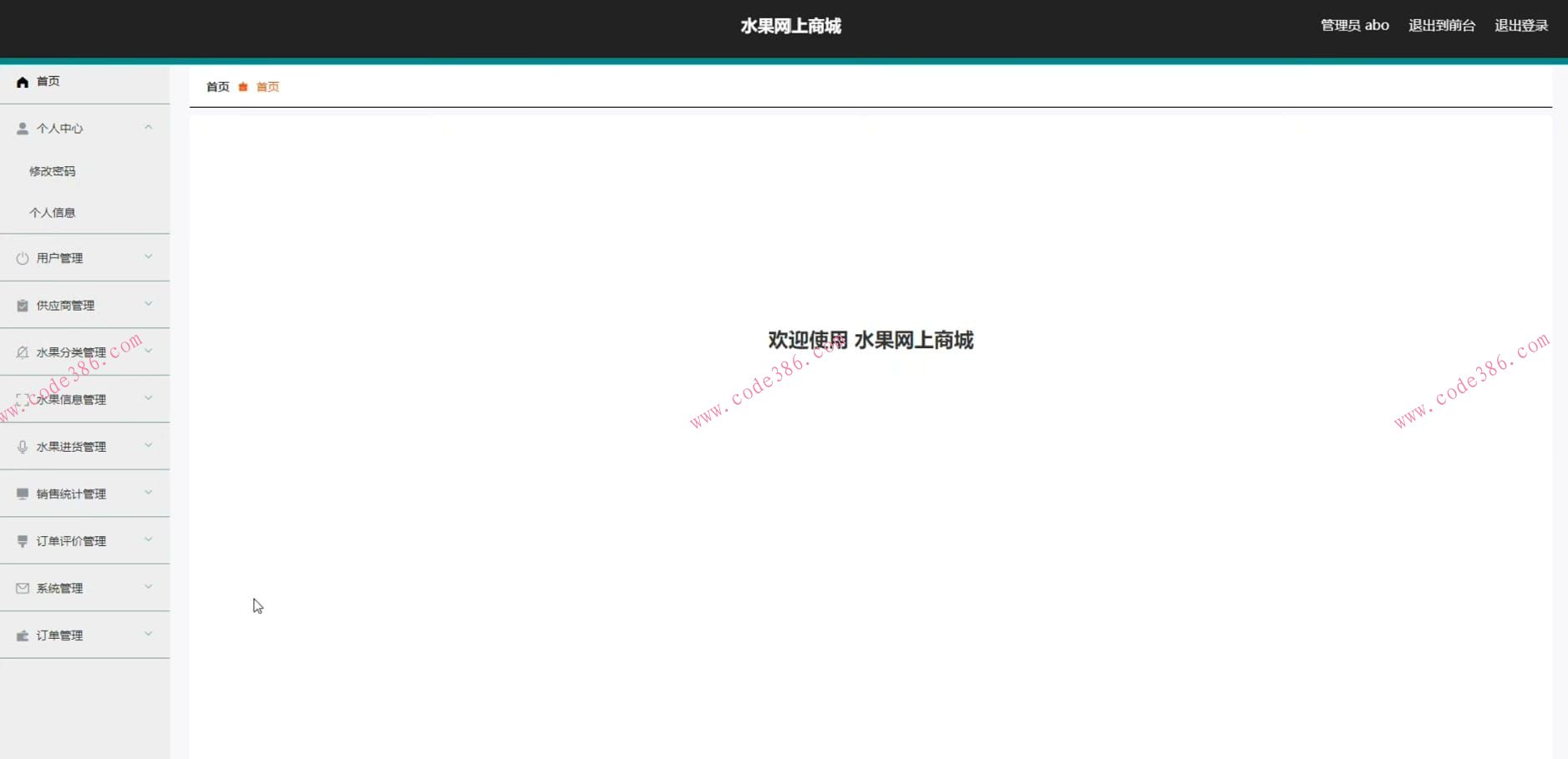Click the clipboard icon beside 供应商管理
The image size is (1568, 759).
pos(22,305)
